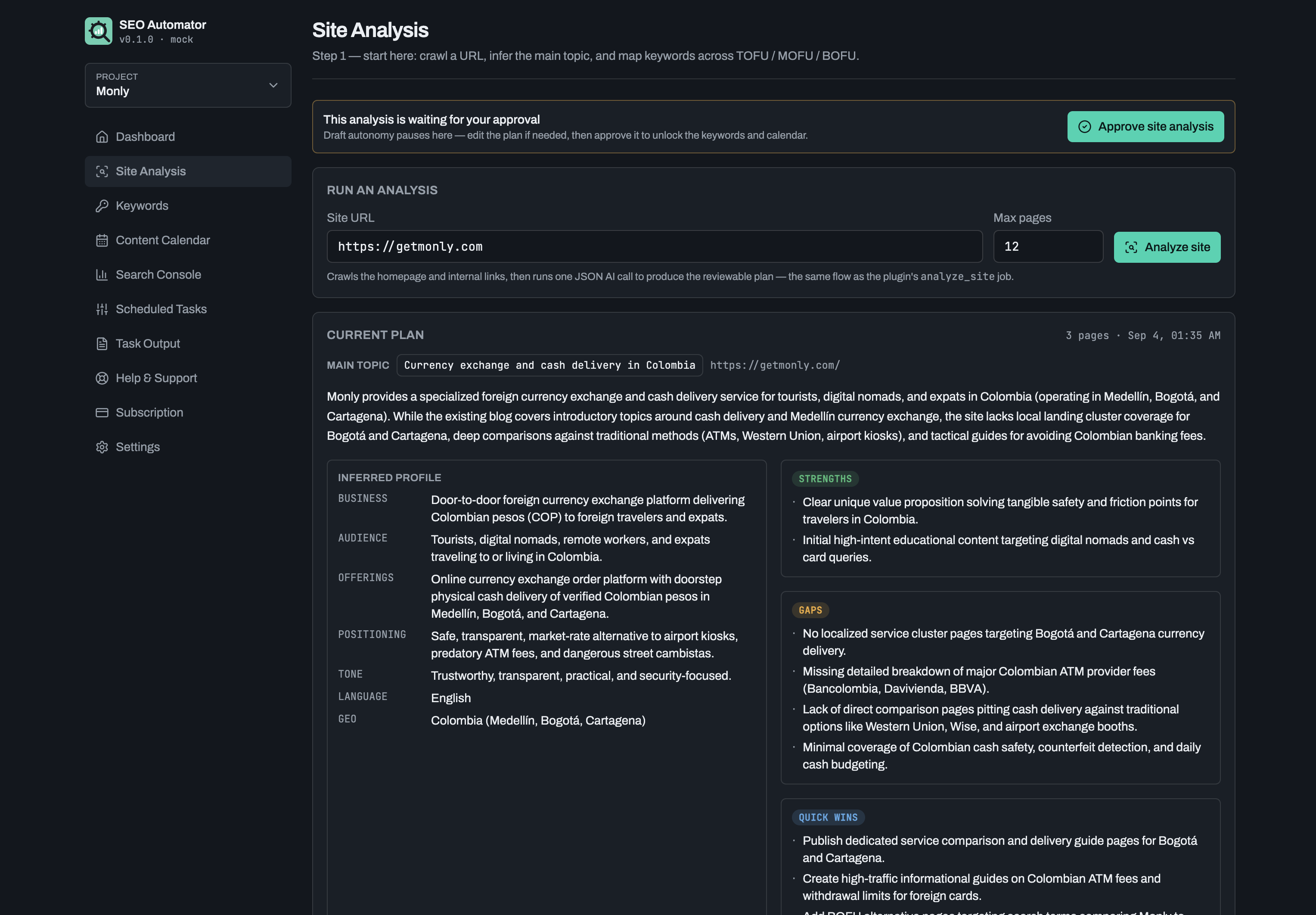This screenshot has width=1316, height=915.
Task: Click the main topic tag Currency exchange and cash delivery
Action: (549, 365)
